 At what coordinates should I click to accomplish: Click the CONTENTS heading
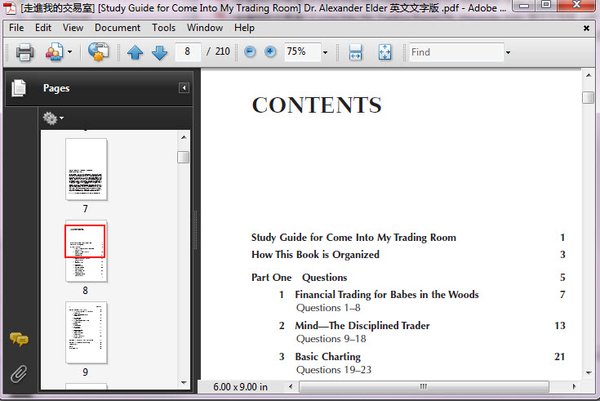pos(317,105)
